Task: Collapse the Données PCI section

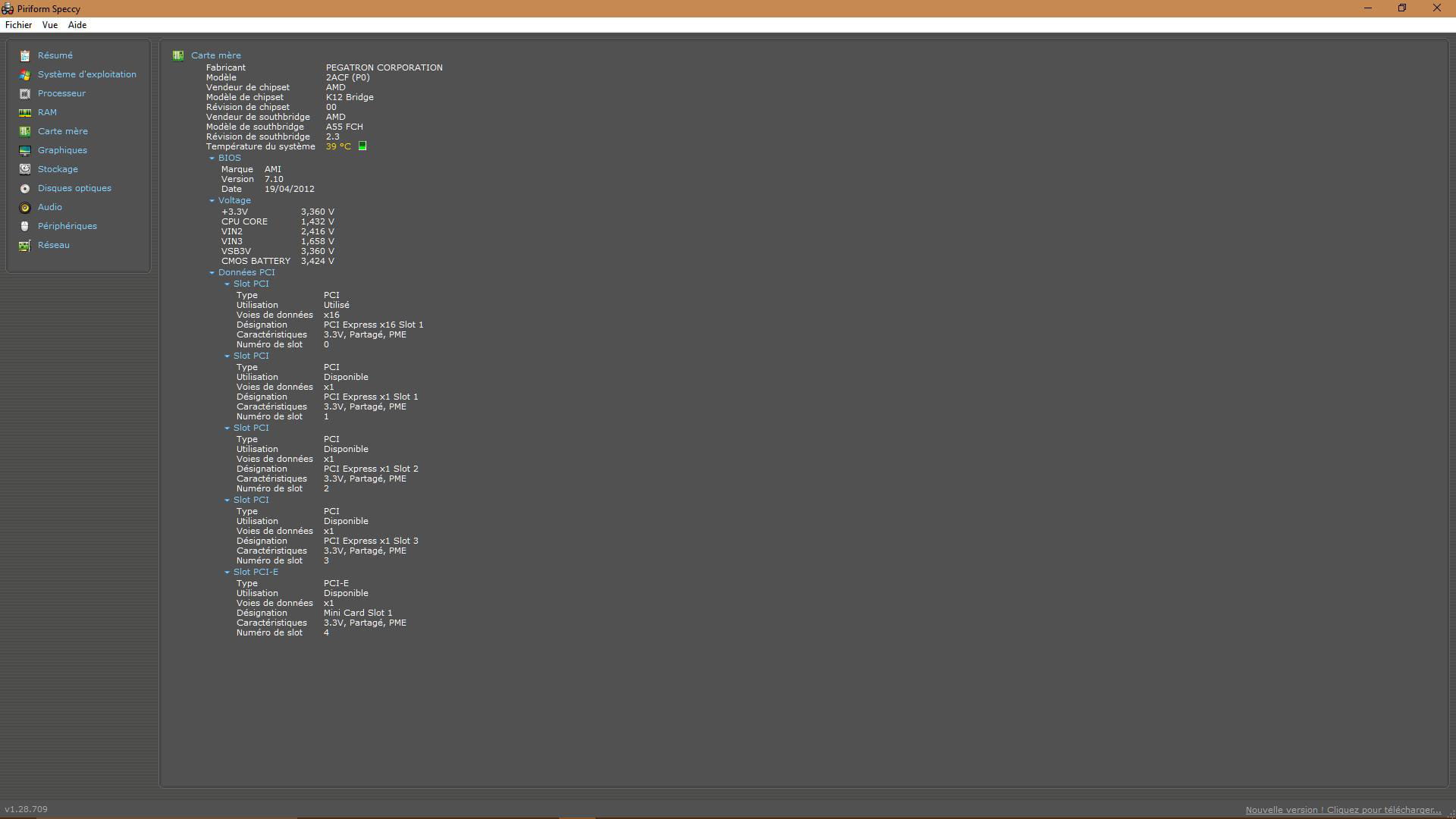Action: pos(212,272)
